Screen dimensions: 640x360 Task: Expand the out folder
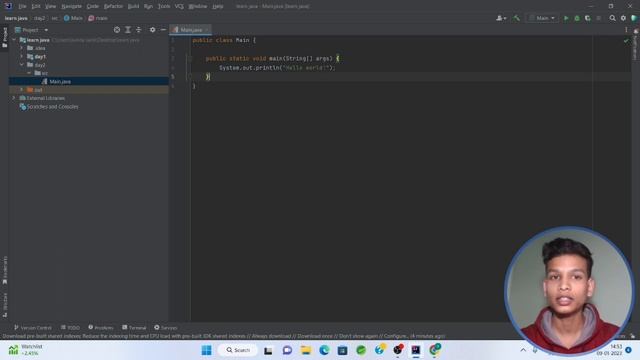click(x=22, y=90)
